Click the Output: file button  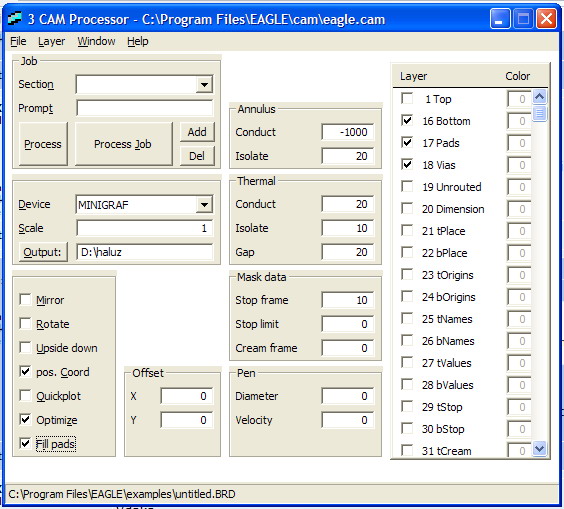point(43,252)
